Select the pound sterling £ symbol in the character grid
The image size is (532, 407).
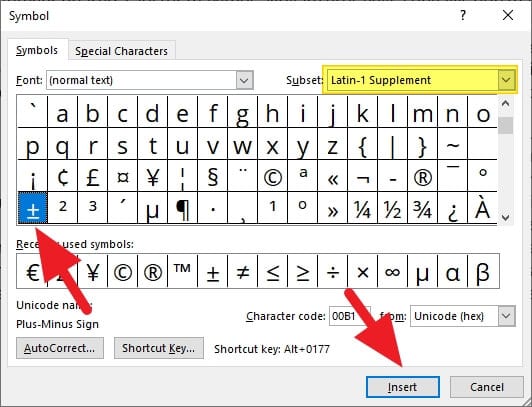point(93,176)
